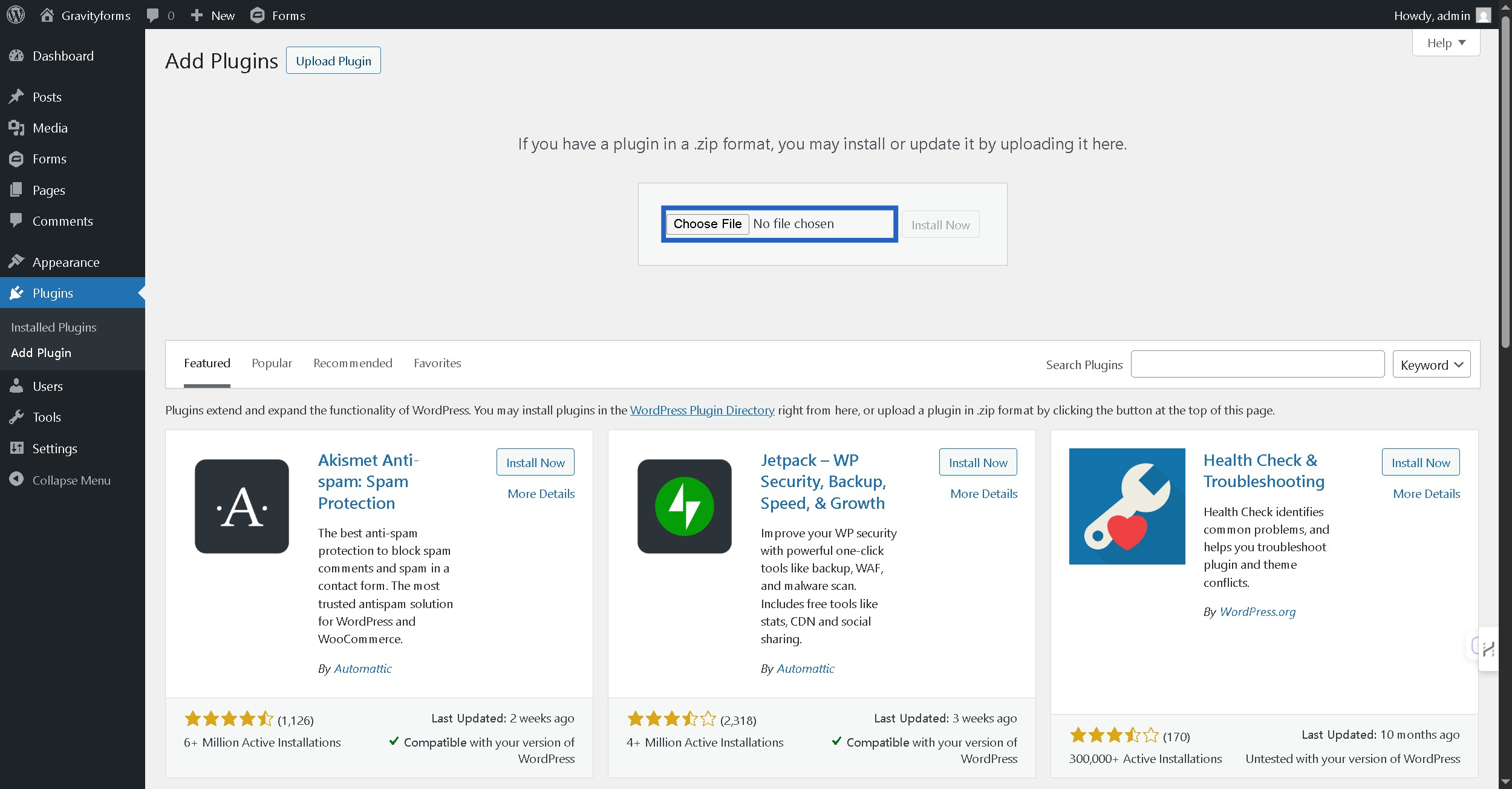This screenshot has height=789, width=1512.
Task: Open the WordPress Plugin Directory link
Action: [702, 410]
